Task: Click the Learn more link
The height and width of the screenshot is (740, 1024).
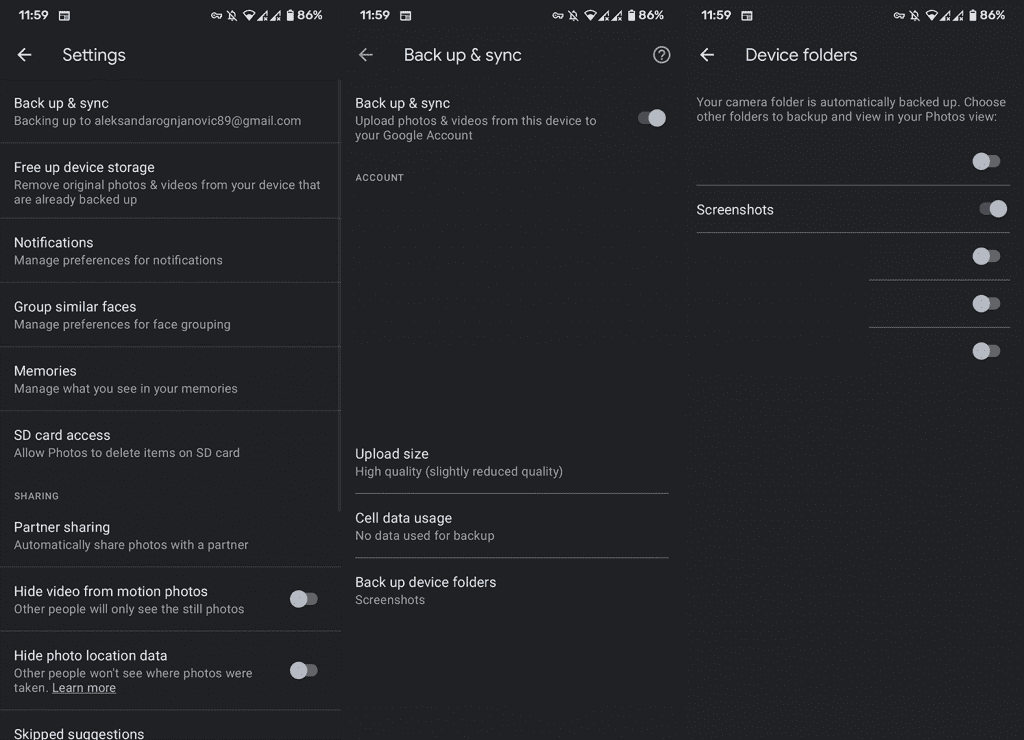Action: tap(84, 688)
